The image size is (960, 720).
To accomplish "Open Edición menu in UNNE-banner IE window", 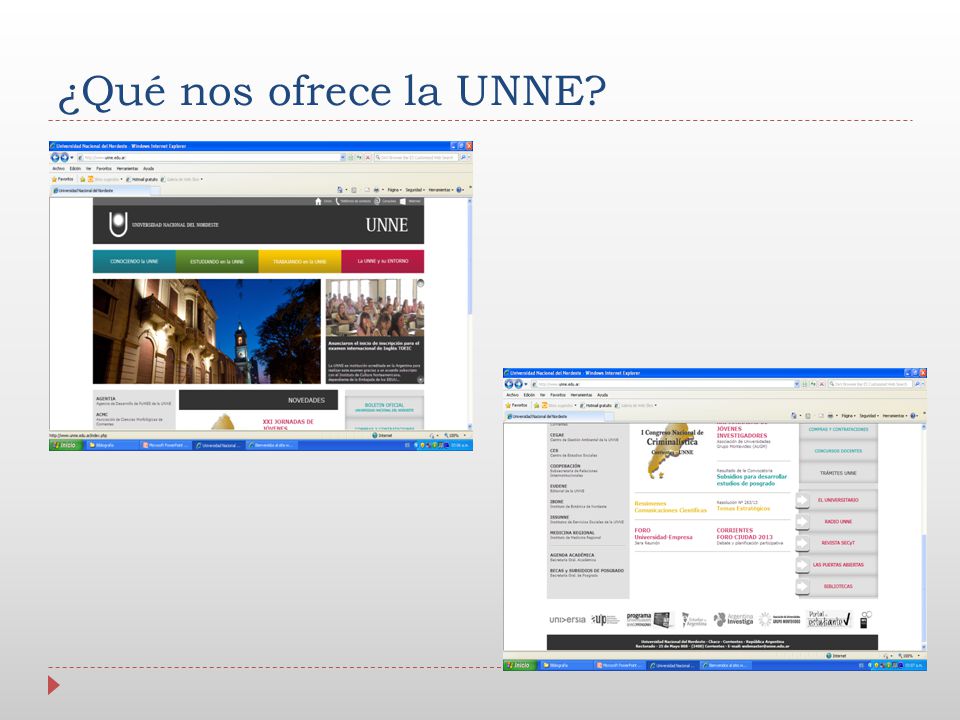I will 75,168.
